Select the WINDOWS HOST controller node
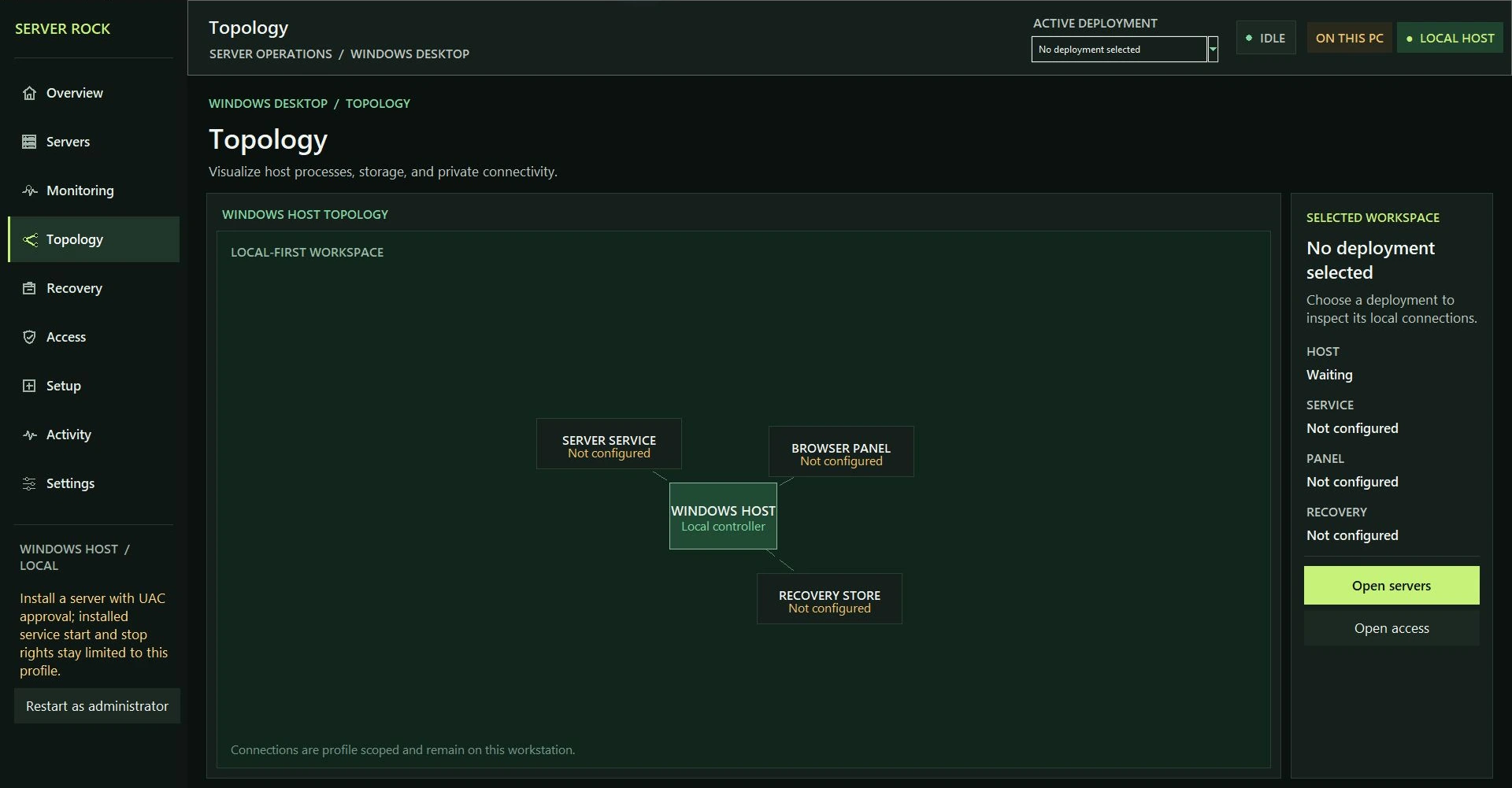The height and width of the screenshot is (788, 1512). pyautogui.click(x=723, y=516)
